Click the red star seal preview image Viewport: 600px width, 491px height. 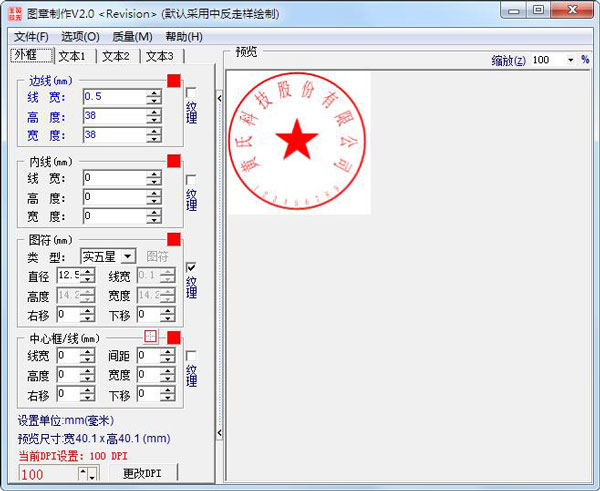[299, 142]
